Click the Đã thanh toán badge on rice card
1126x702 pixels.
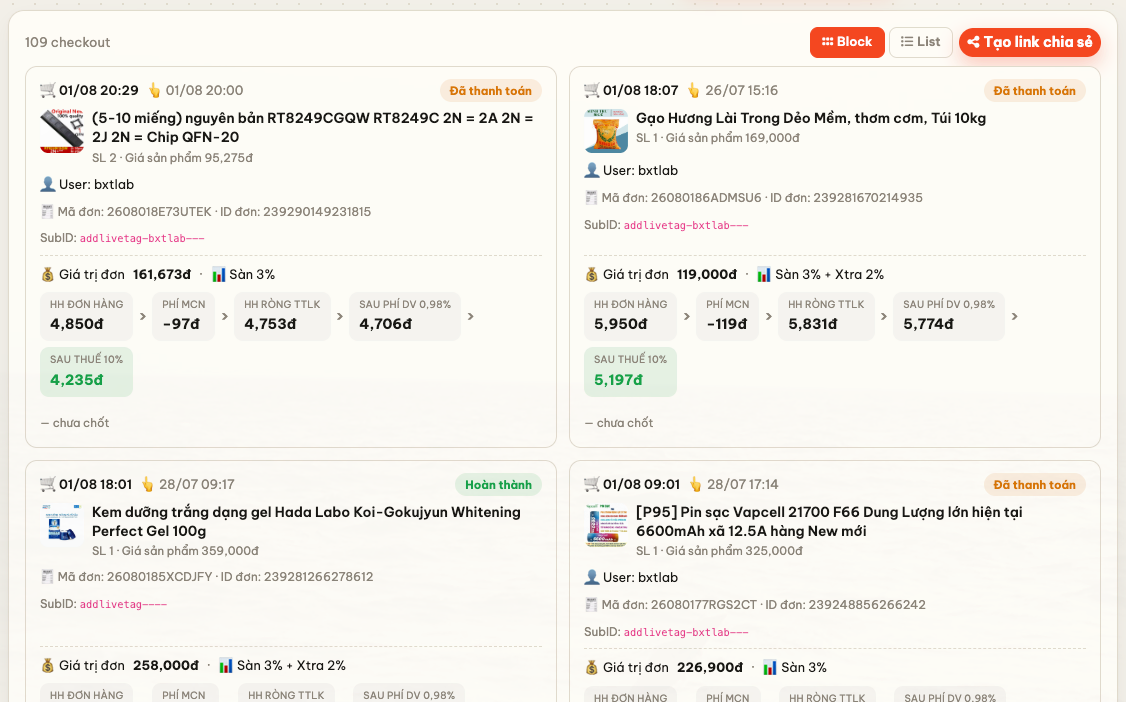(x=1034, y=91)
